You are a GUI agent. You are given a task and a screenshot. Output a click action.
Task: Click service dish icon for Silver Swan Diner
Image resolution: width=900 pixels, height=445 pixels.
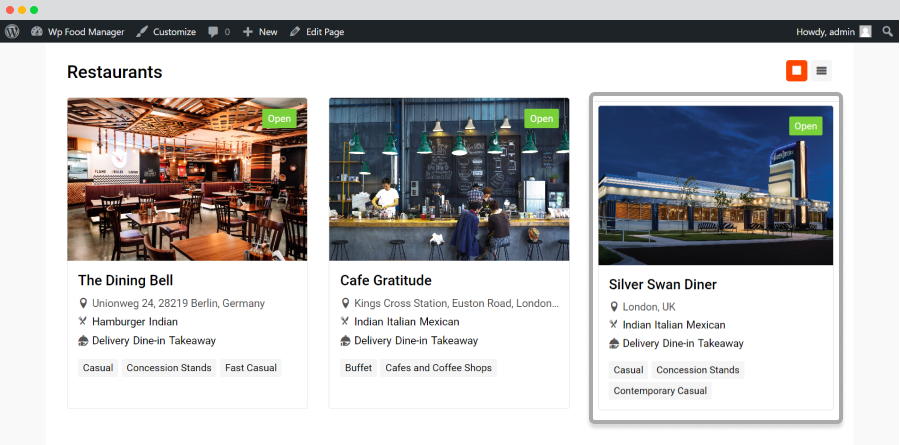614,343
